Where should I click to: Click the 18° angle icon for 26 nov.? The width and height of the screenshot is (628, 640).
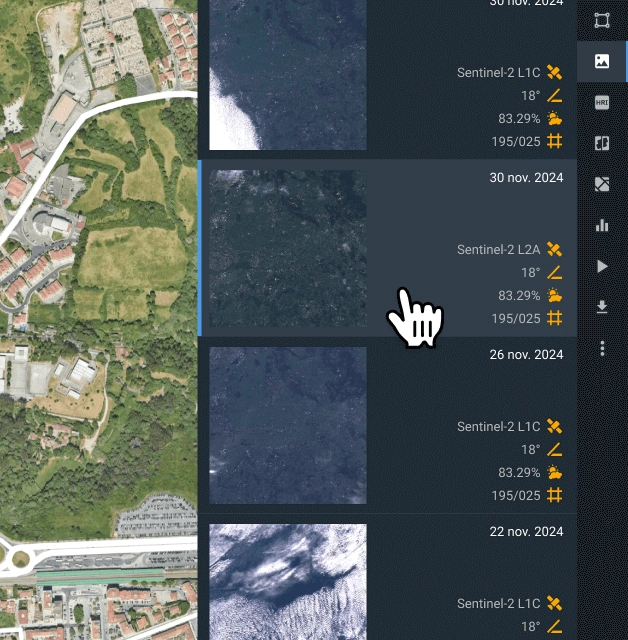(x=554, y=449)
